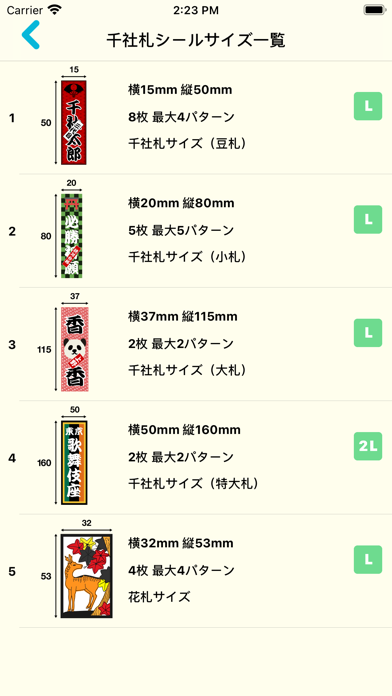Tap the L badge for 花札サイズ row
Image resolution: width=392 pixels, height=696 pixels.
(368, 559)
